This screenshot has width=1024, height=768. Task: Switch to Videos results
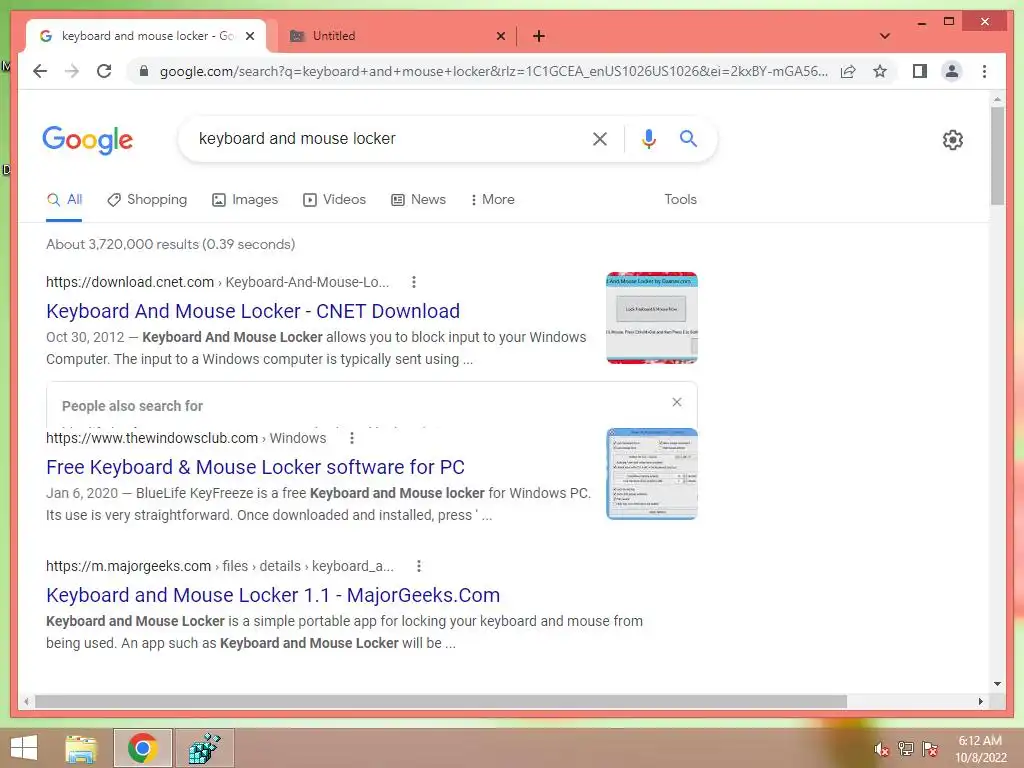click(334, 199)
